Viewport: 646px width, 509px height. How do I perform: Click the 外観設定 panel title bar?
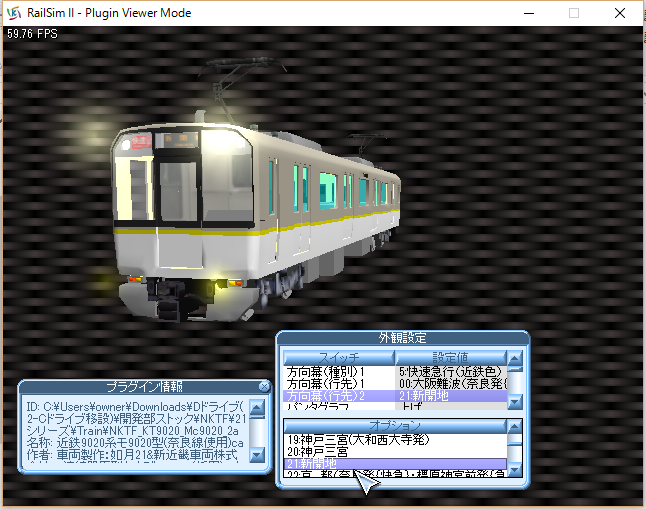[x=403, y=338]
